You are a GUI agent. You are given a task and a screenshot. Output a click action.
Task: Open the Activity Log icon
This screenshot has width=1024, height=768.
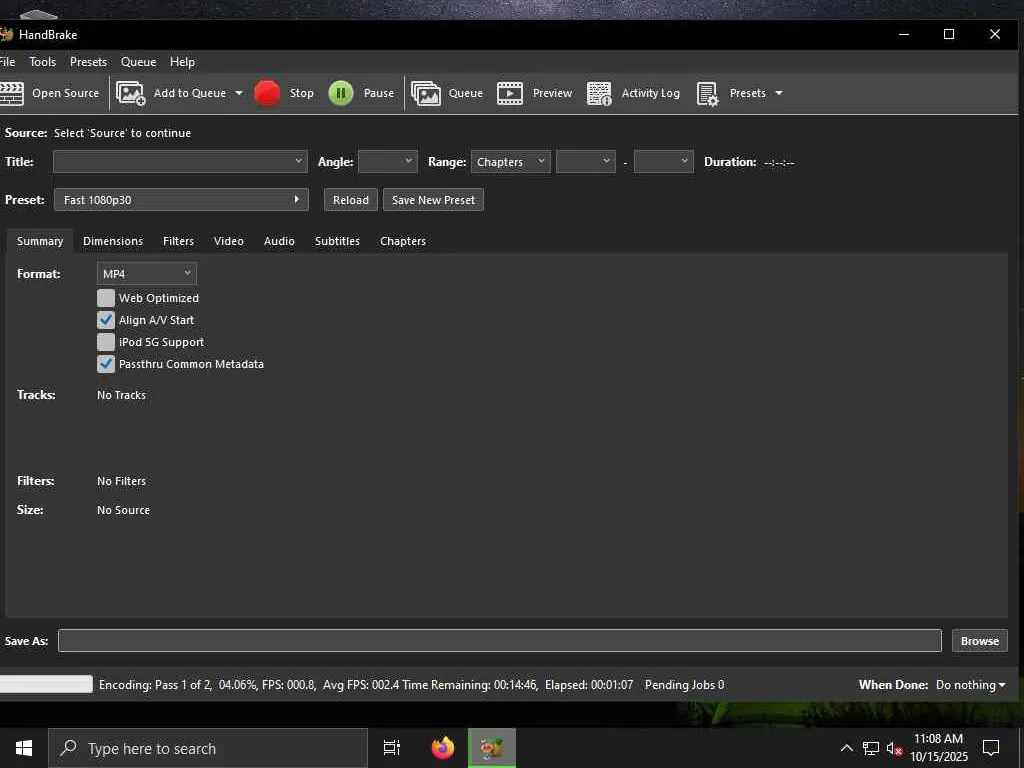click(x=599, y=93)
